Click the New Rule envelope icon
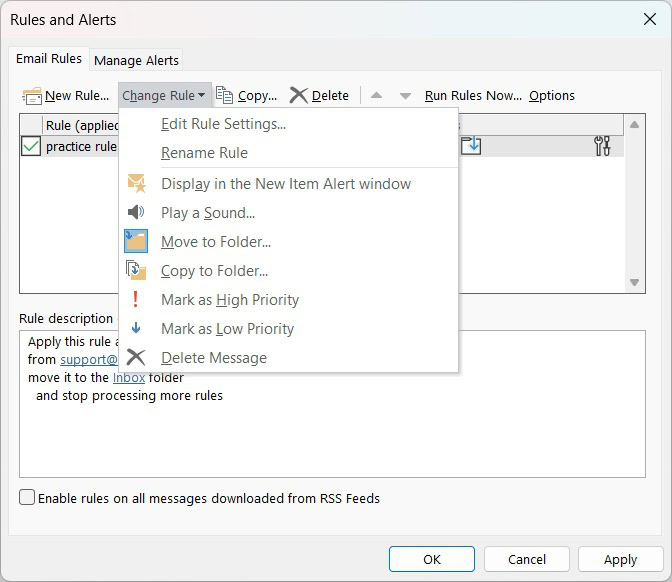This screenshot has height=582, width=672. [x=32, y=96]
